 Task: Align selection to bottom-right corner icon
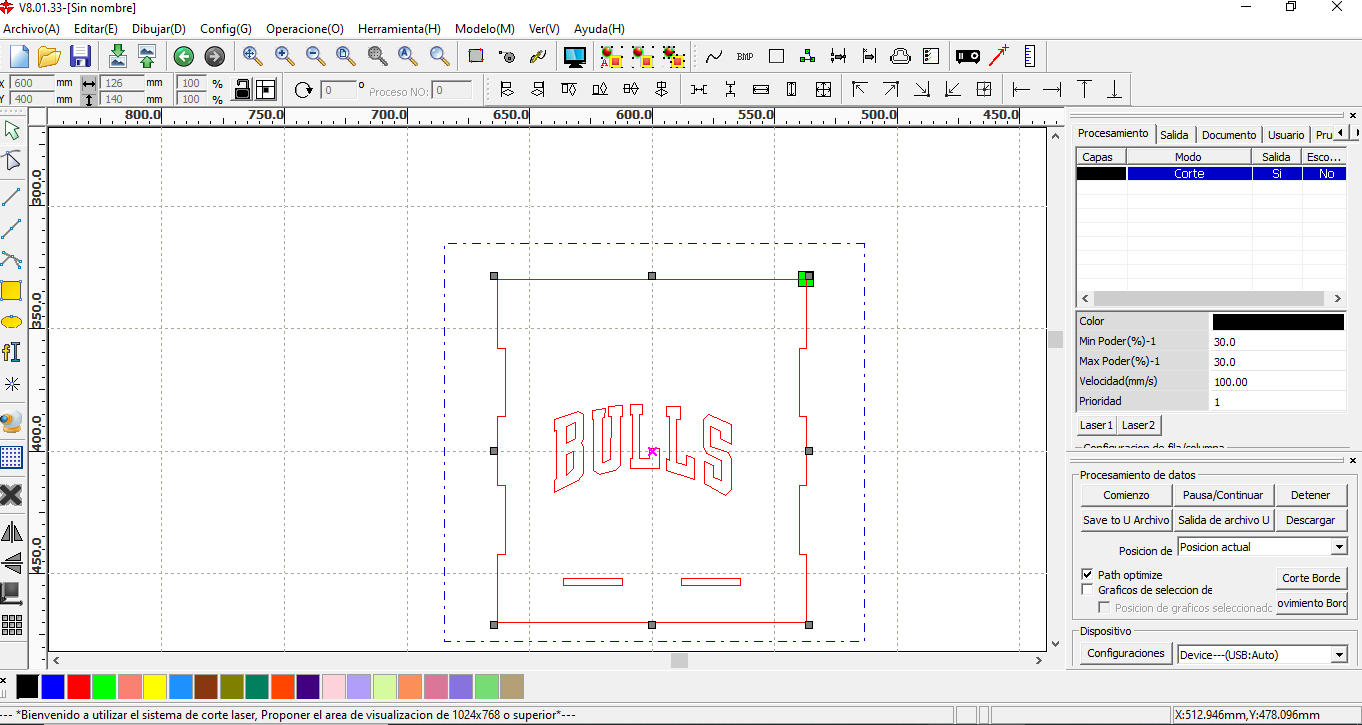pos(921,90)
